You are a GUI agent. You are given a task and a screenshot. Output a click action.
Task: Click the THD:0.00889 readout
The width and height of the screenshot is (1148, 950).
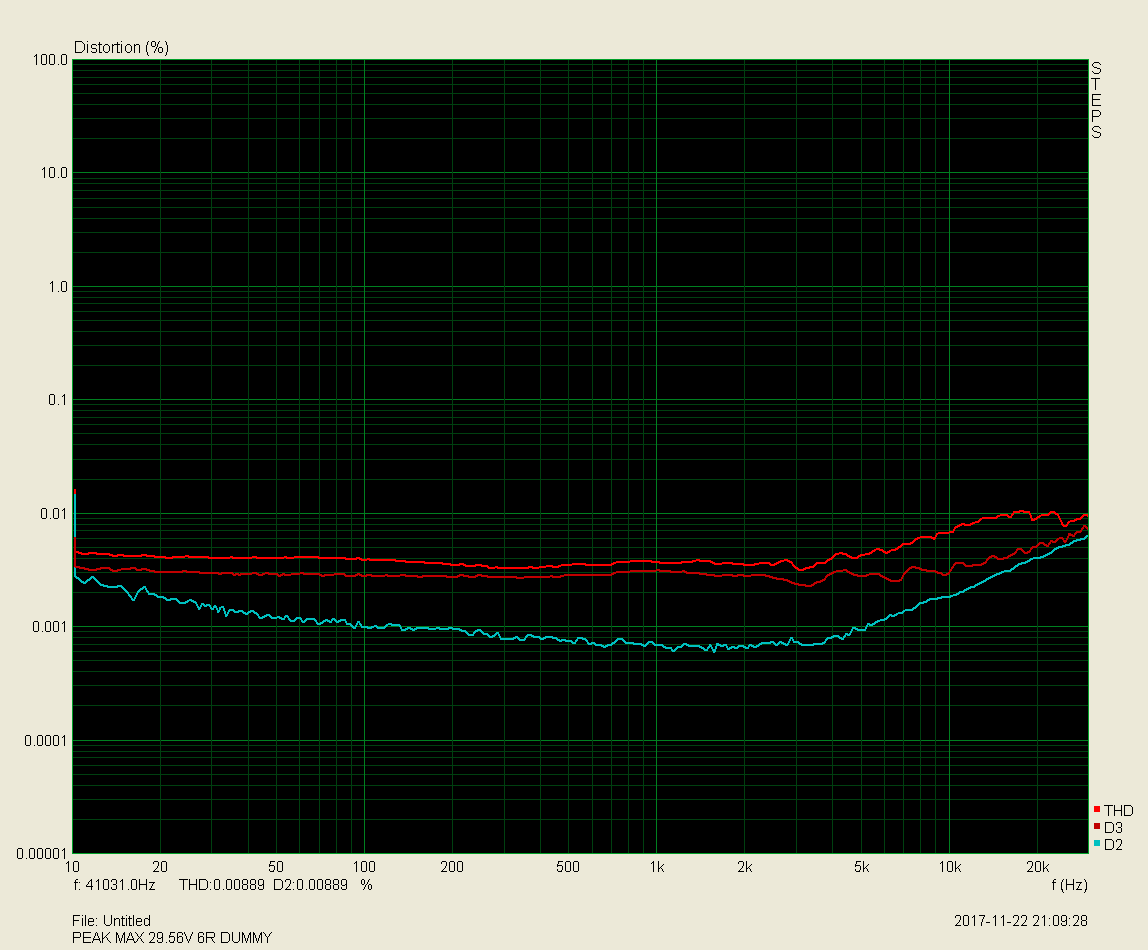pyautogui.click(x=222, y=885)
